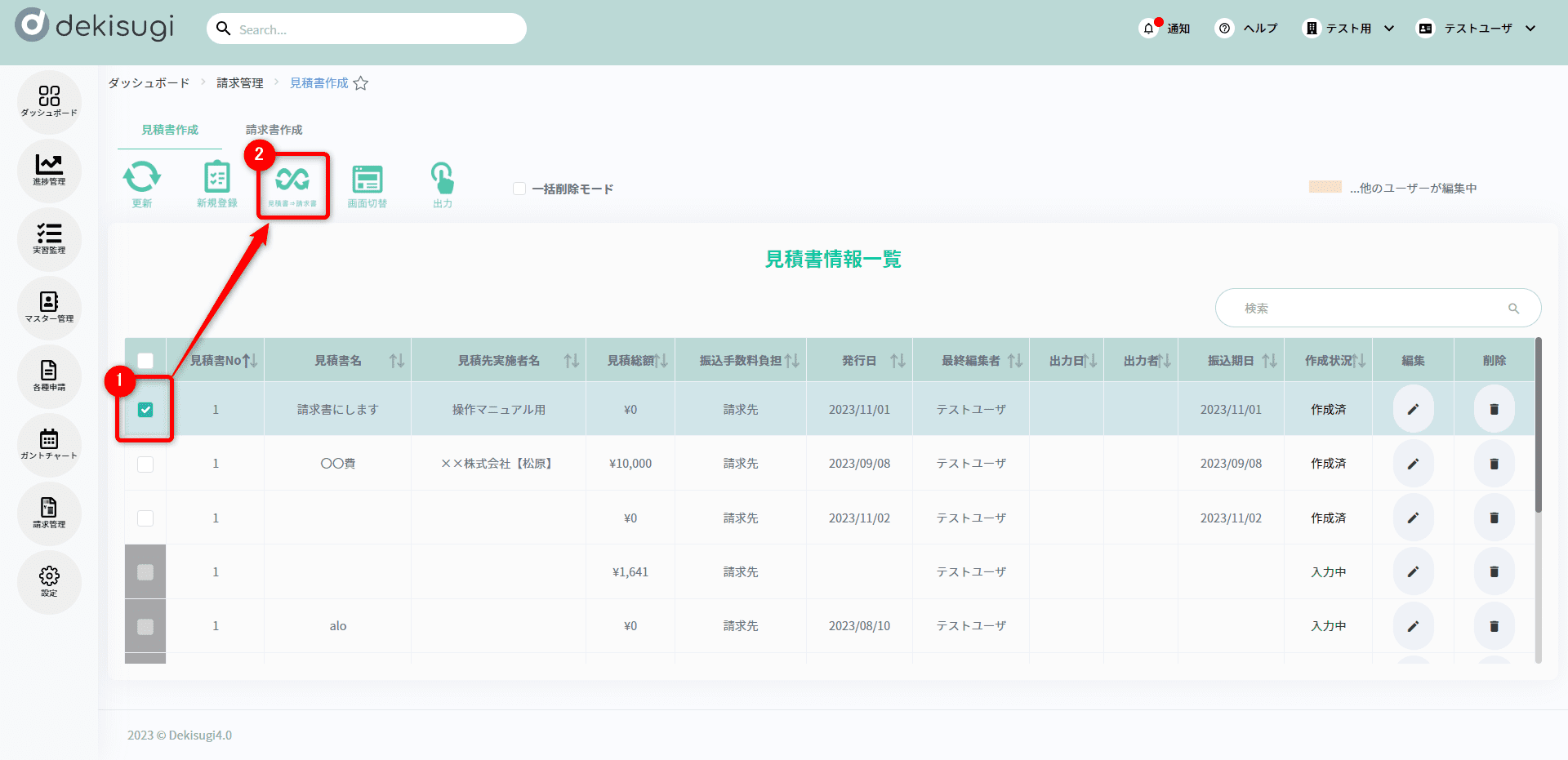Select the 見積書作成 tab
The width and height of the screenshot is (1568, 760).
(170, 130)
